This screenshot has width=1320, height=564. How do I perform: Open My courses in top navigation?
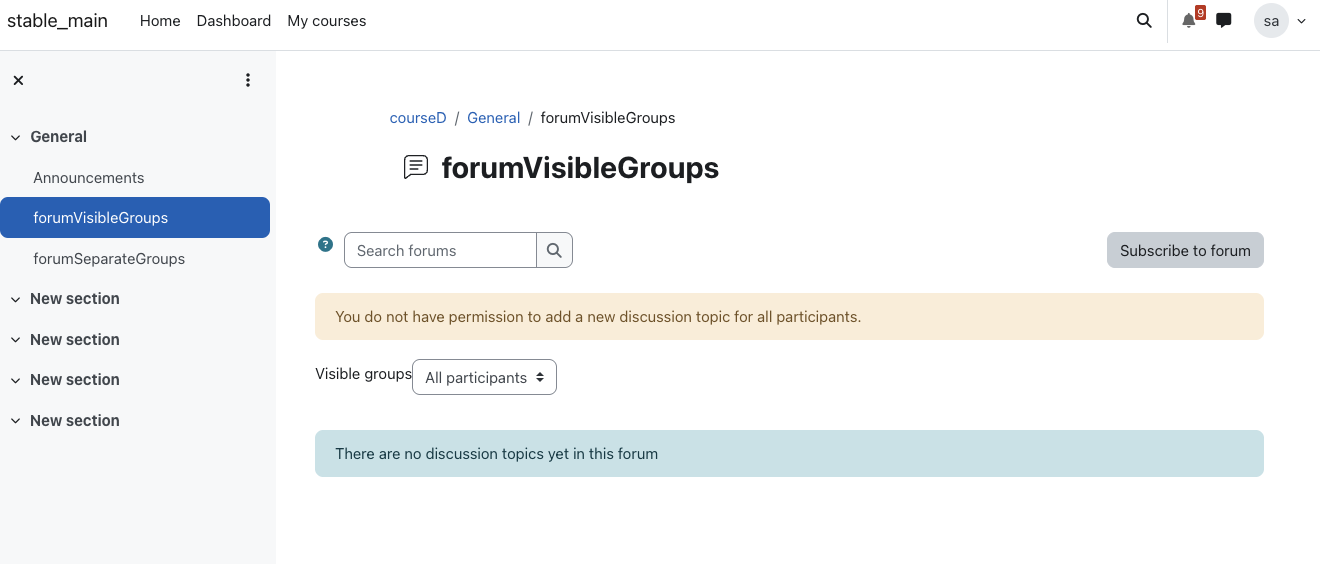(x=327, y=21)
